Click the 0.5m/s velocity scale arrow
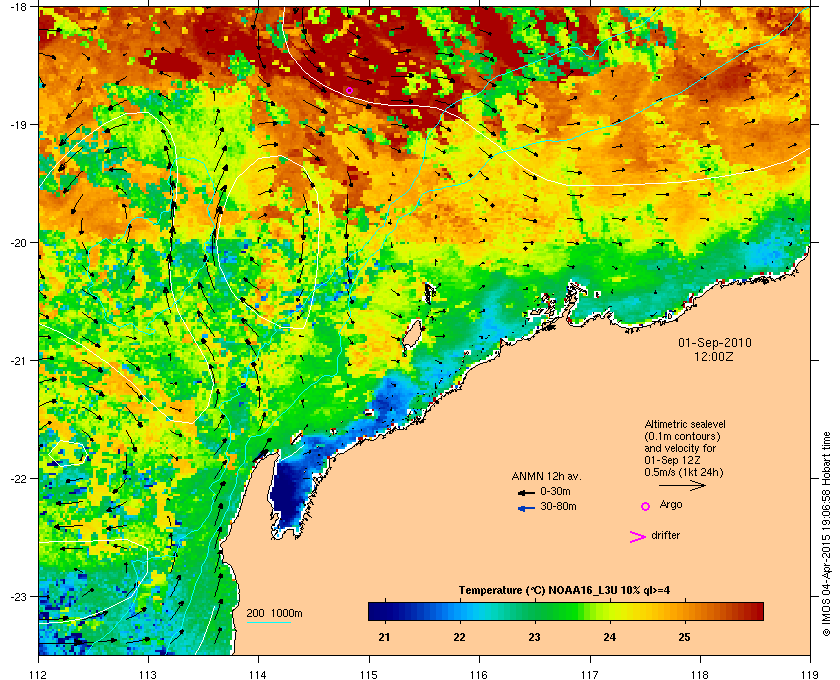840x680 pixels. pos(682,485)
